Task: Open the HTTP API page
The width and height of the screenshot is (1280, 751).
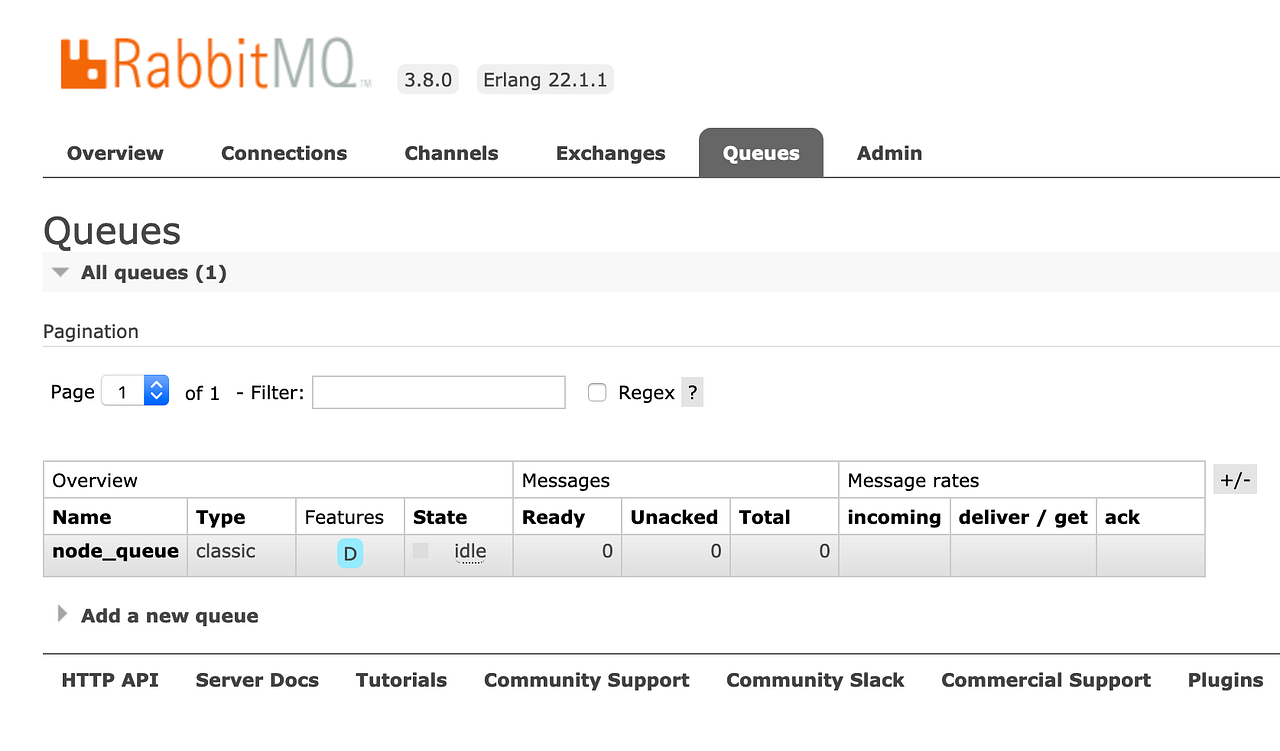Action: coord(109,680)
